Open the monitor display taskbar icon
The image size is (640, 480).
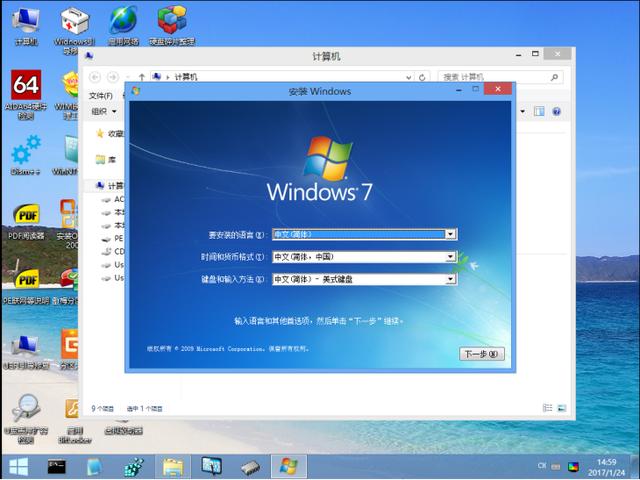[x=212, y=466]
